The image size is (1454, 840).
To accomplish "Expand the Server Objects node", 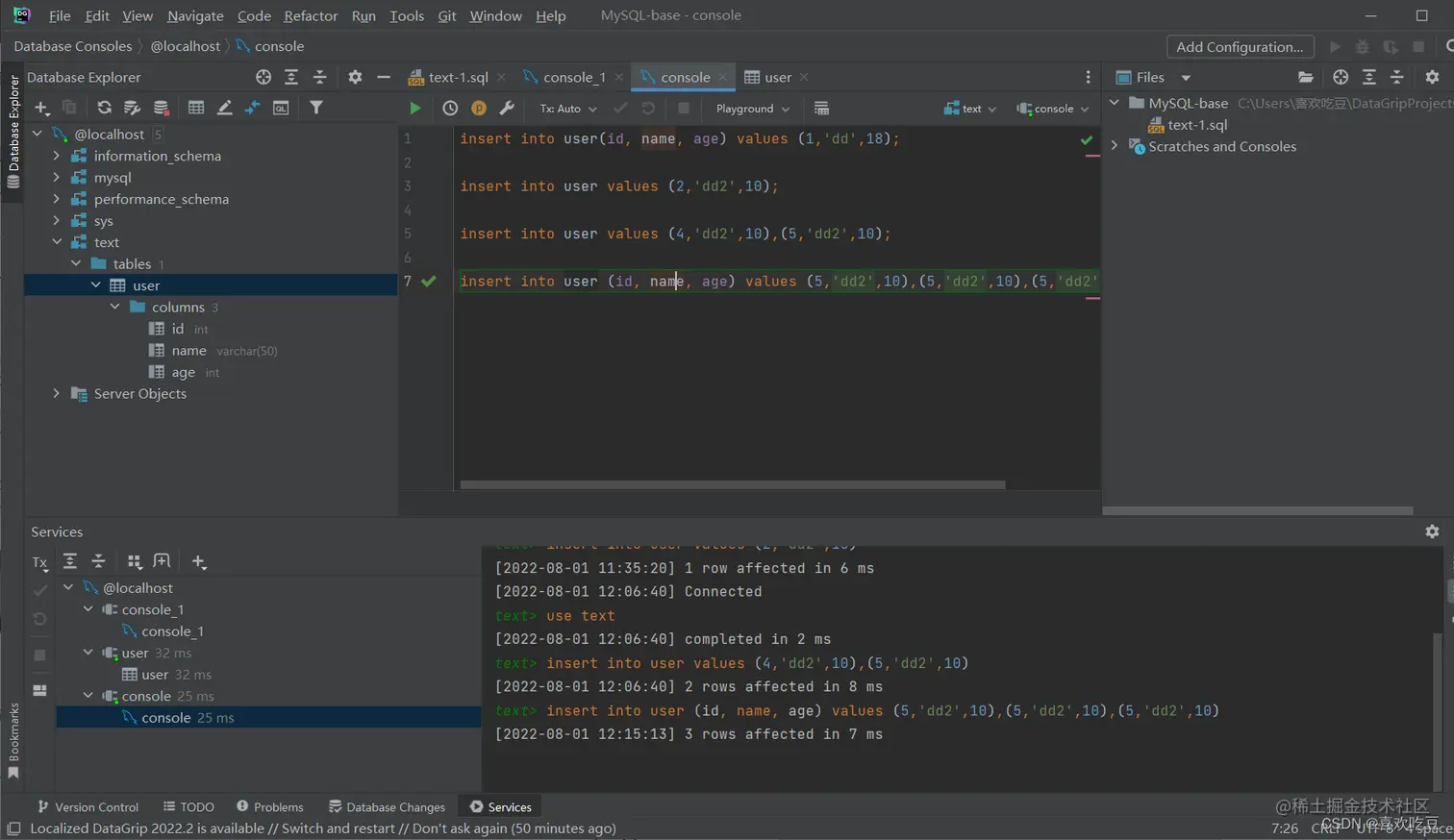I will pyautogui.click(x=57, y=393).
